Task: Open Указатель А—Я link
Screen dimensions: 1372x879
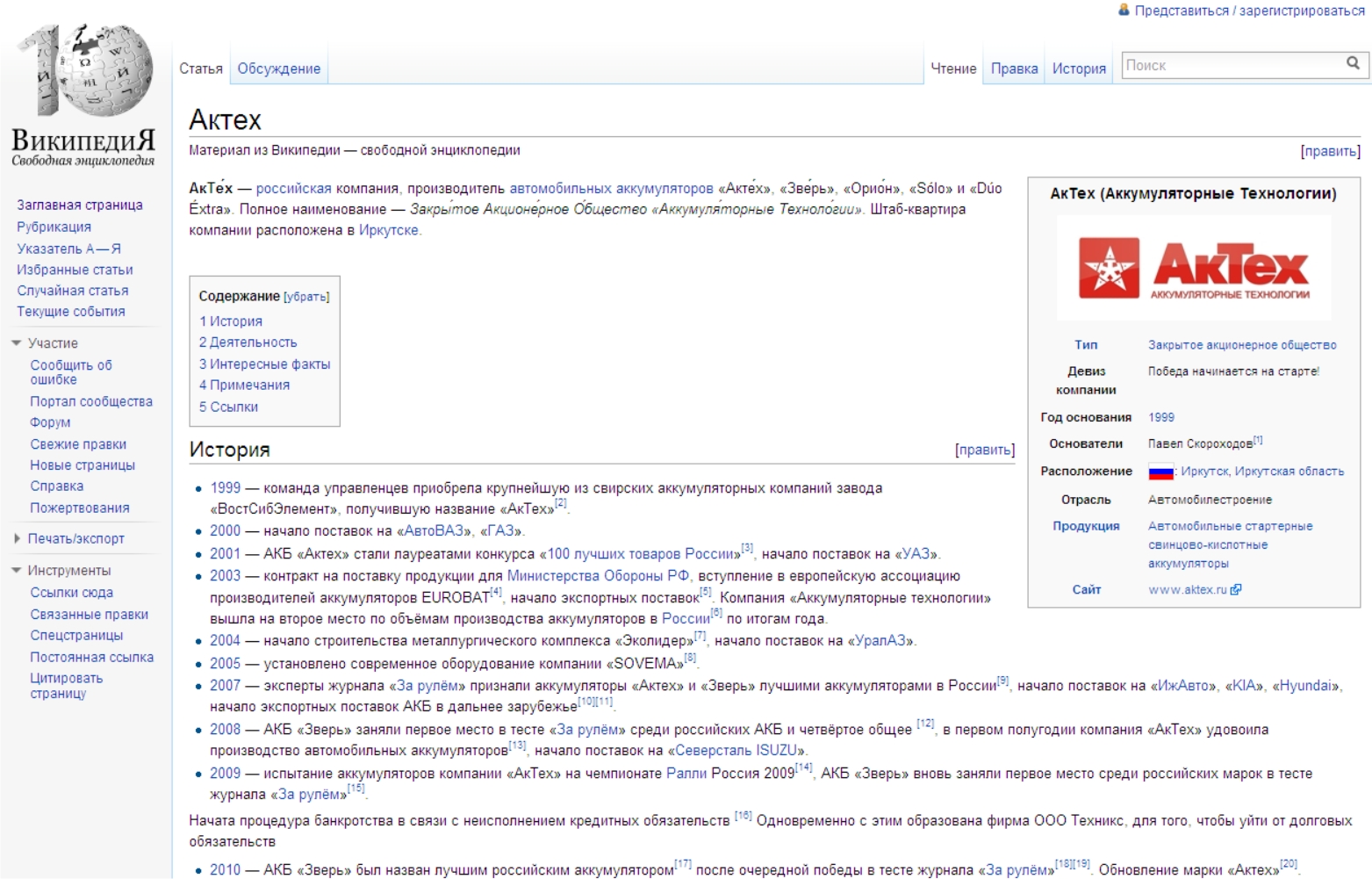Action: pos(69,249)
